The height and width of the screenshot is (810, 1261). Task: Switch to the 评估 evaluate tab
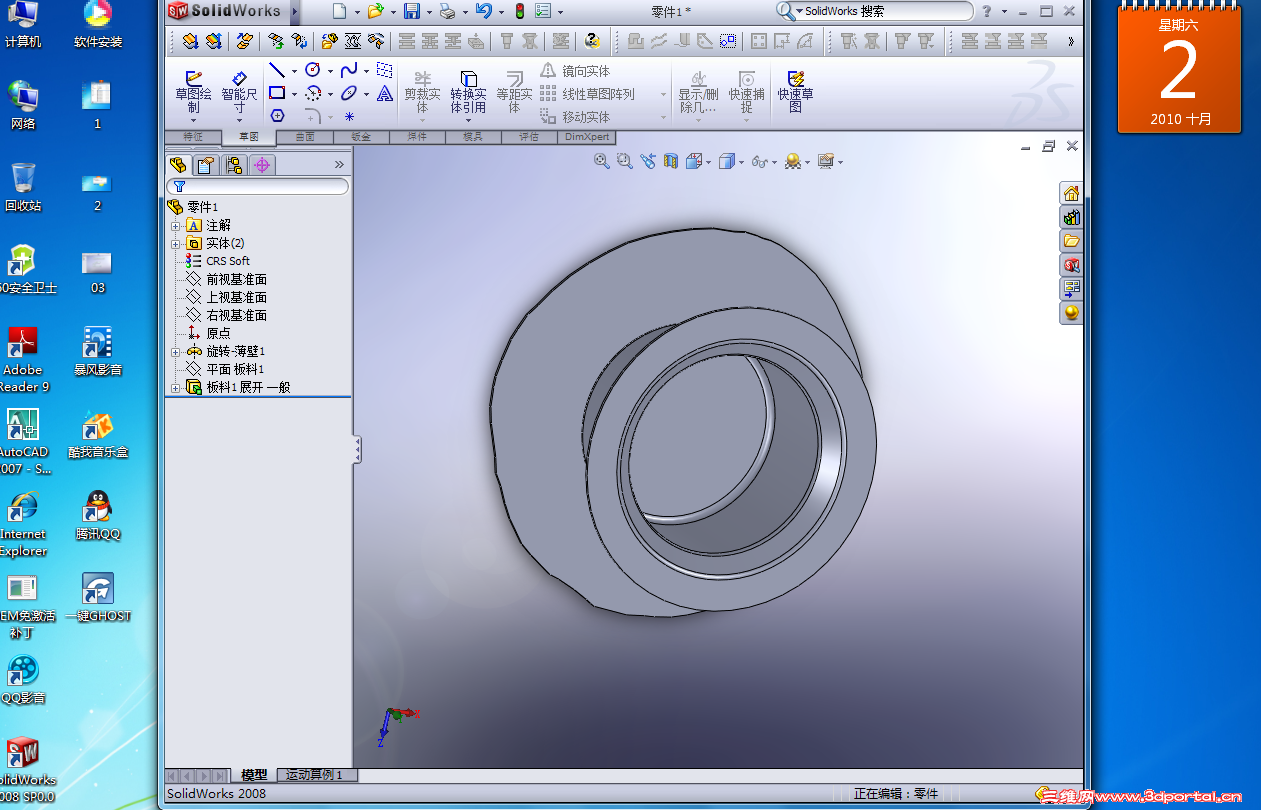(529, 137)
